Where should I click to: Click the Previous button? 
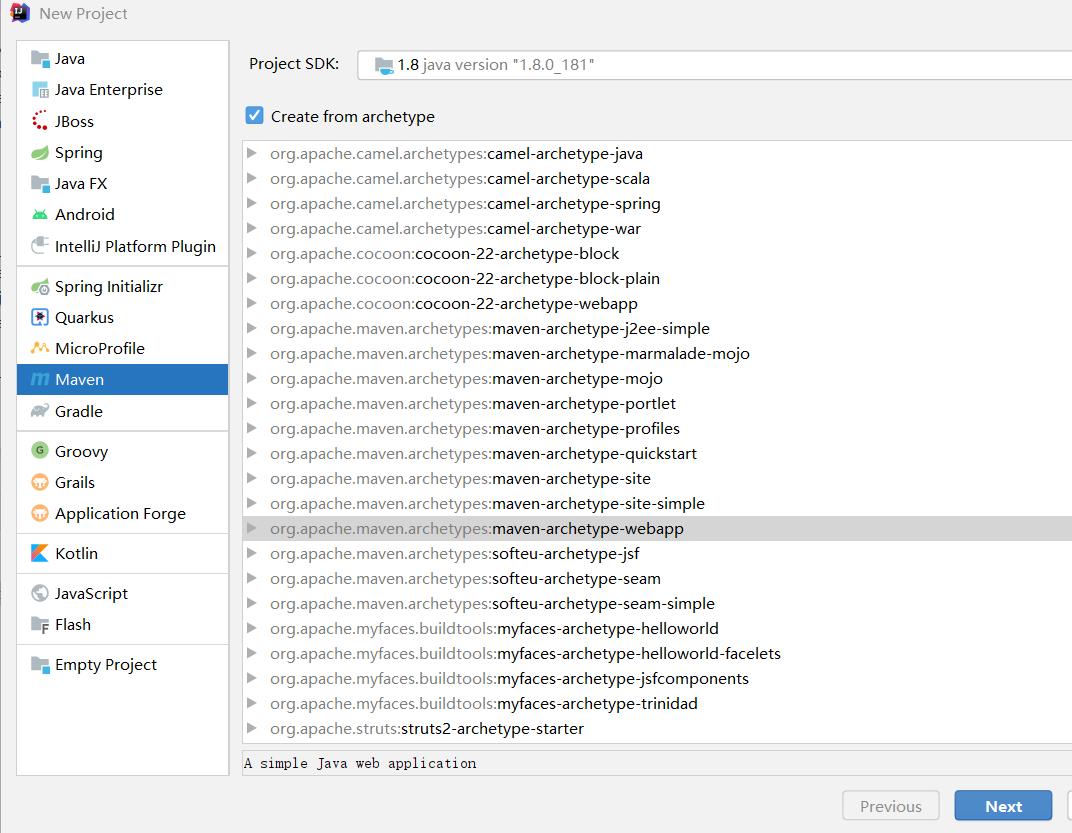point(891,806)
